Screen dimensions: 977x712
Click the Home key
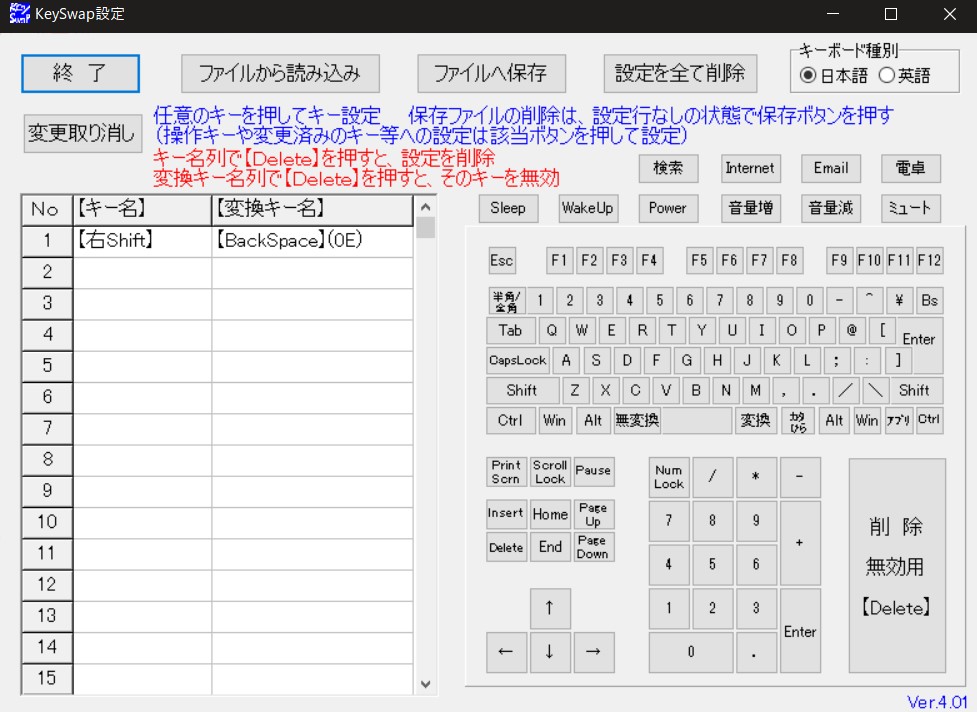550,514
